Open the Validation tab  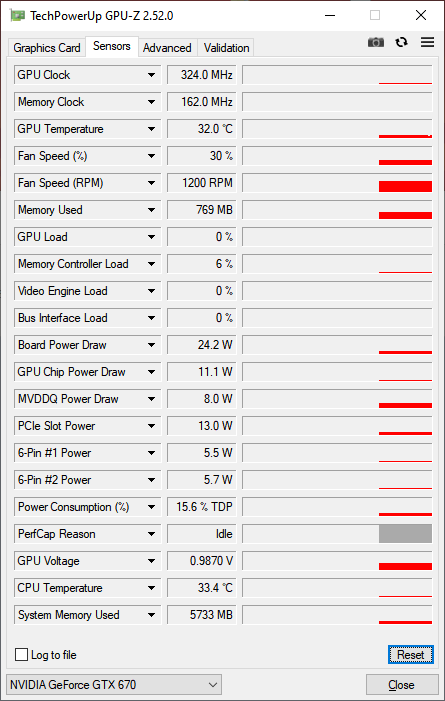tap(226, 48)
